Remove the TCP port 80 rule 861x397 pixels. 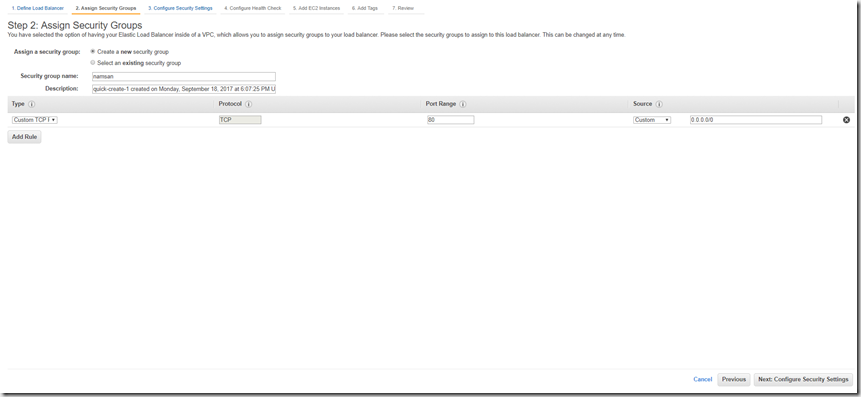point(846,120)
